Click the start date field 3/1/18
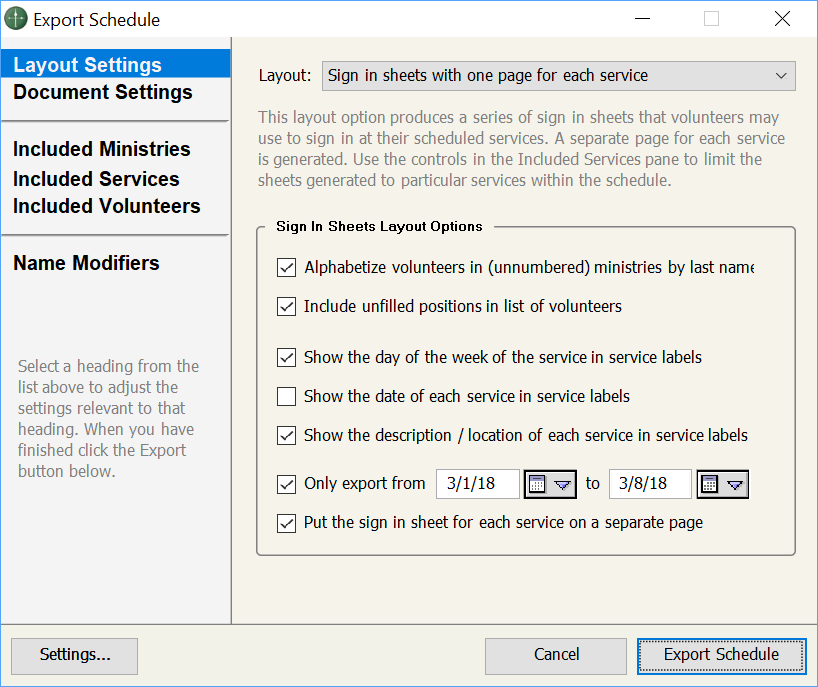Viewport: 818px width, 687px height. click(477, 484)
